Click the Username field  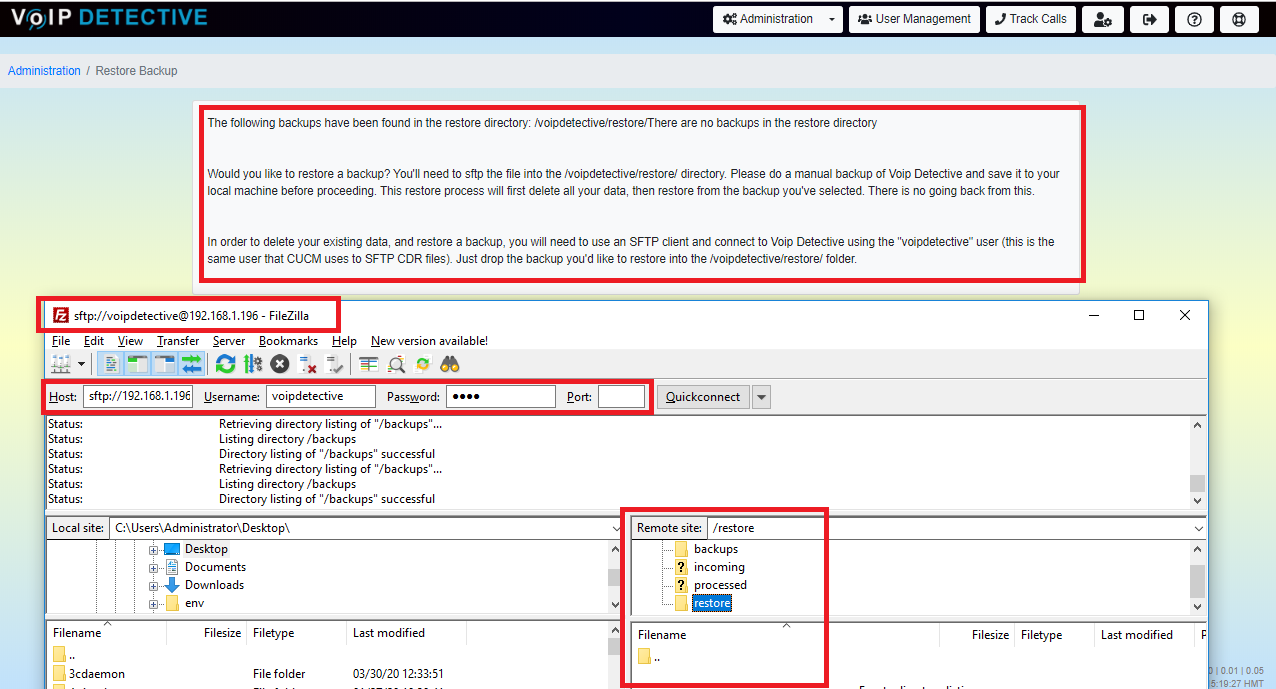pyautogui.click(x=320, y=397)
